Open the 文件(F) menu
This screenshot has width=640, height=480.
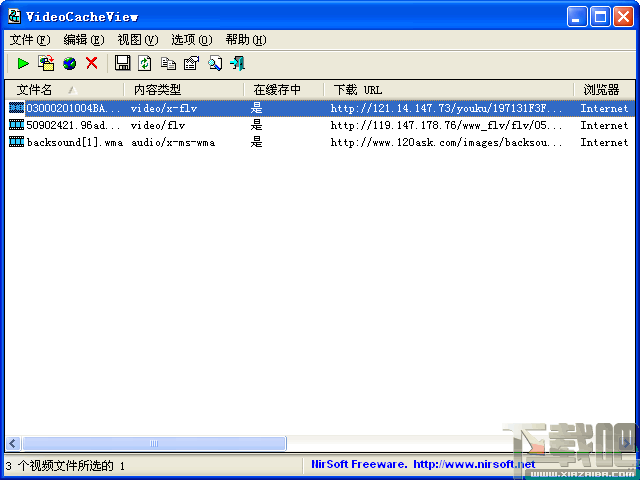tap(30, 40)
